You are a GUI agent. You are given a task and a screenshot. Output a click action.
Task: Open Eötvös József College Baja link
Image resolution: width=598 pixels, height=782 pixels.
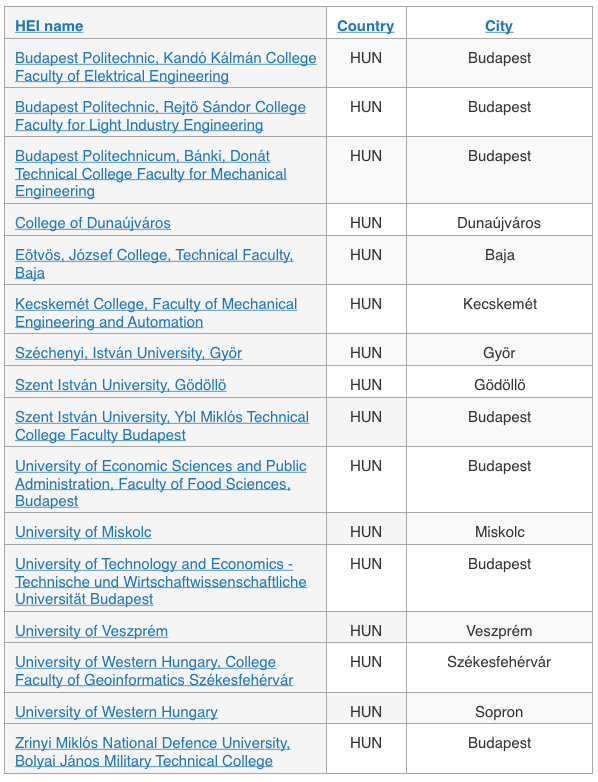(x=154, y=264)
